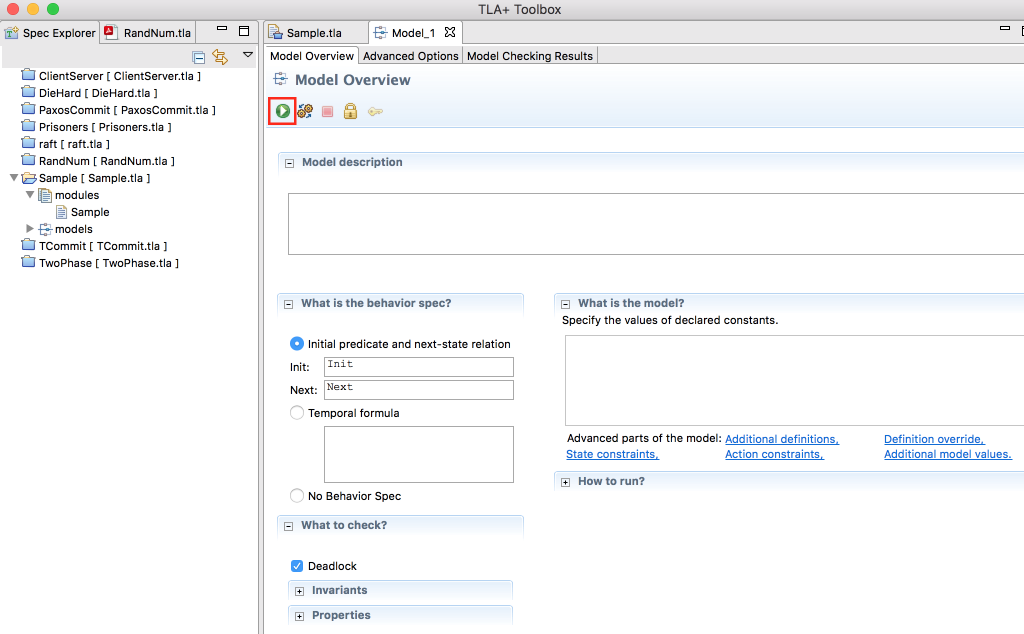Select Temporal formula radio button

pos(296,413)
